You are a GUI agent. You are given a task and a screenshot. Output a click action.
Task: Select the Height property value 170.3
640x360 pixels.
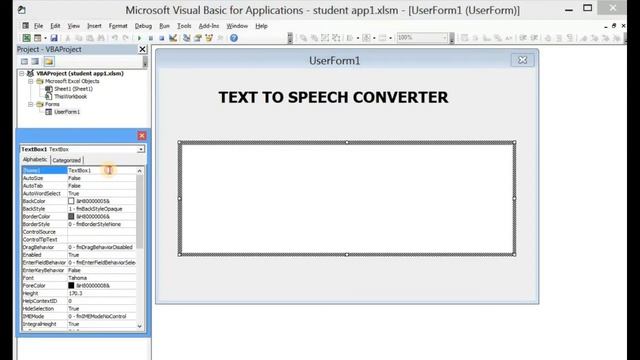coord(102,293)
